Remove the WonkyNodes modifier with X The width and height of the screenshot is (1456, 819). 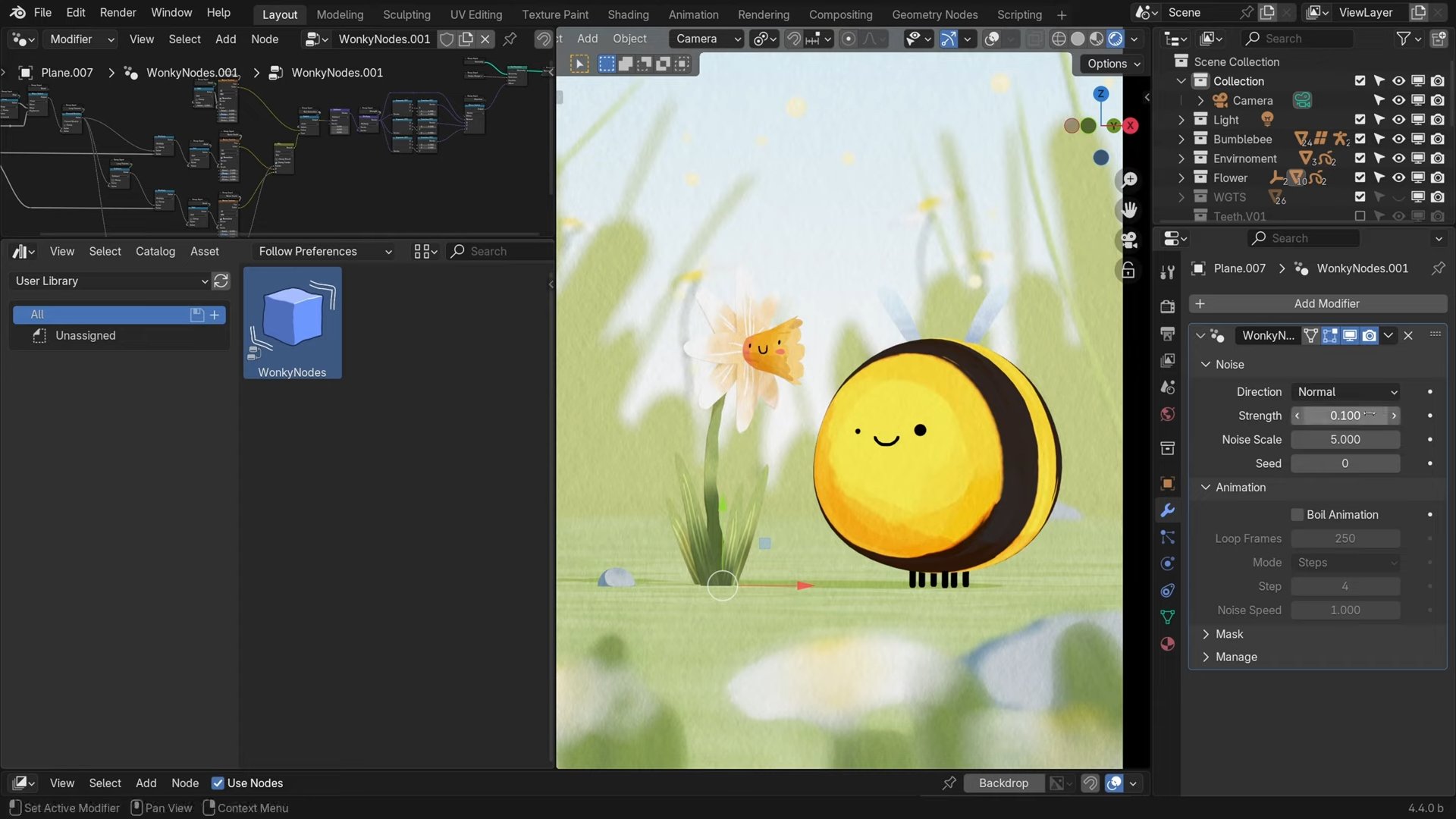point(1408,336)
